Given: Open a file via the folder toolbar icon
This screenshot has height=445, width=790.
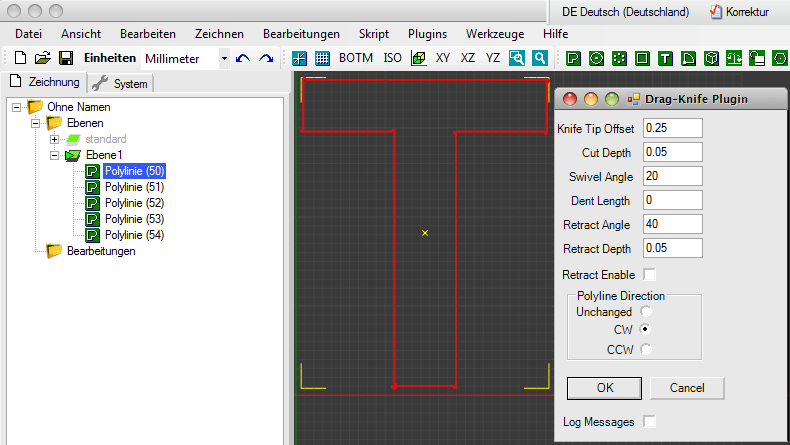Looking at the screenshot, I should click(43, 58).
